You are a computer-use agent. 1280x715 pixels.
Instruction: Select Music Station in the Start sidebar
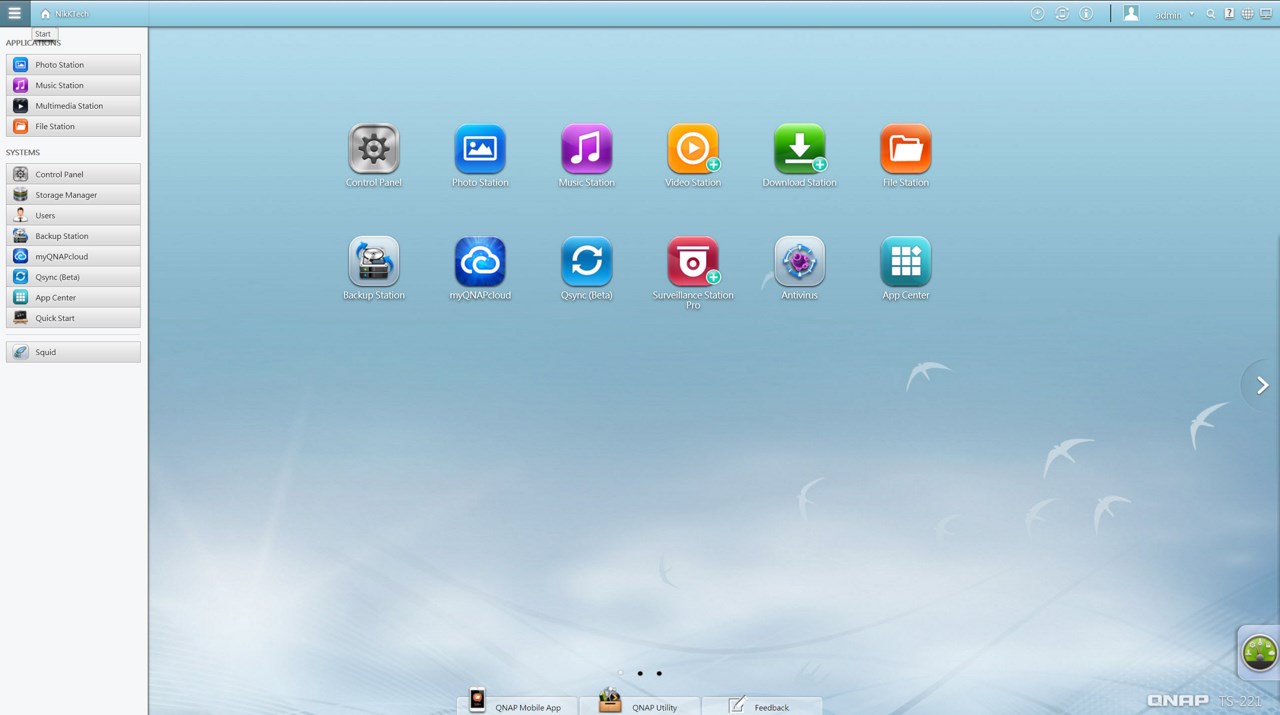(73, 85)
